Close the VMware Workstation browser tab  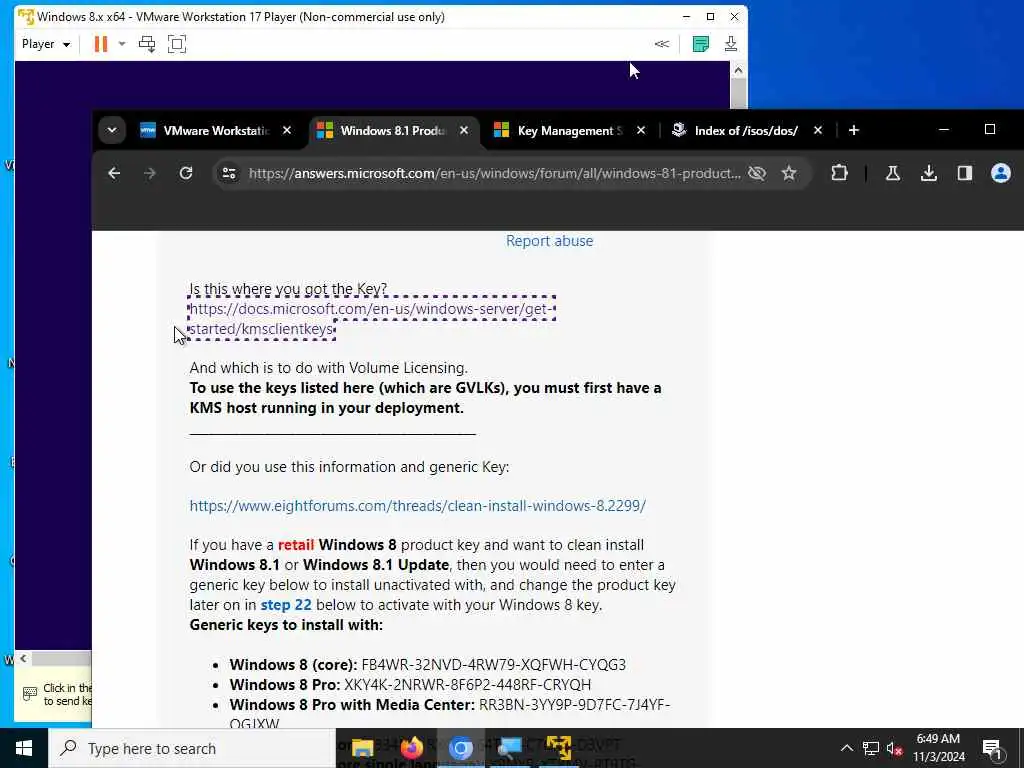click(x=287, y=131)
